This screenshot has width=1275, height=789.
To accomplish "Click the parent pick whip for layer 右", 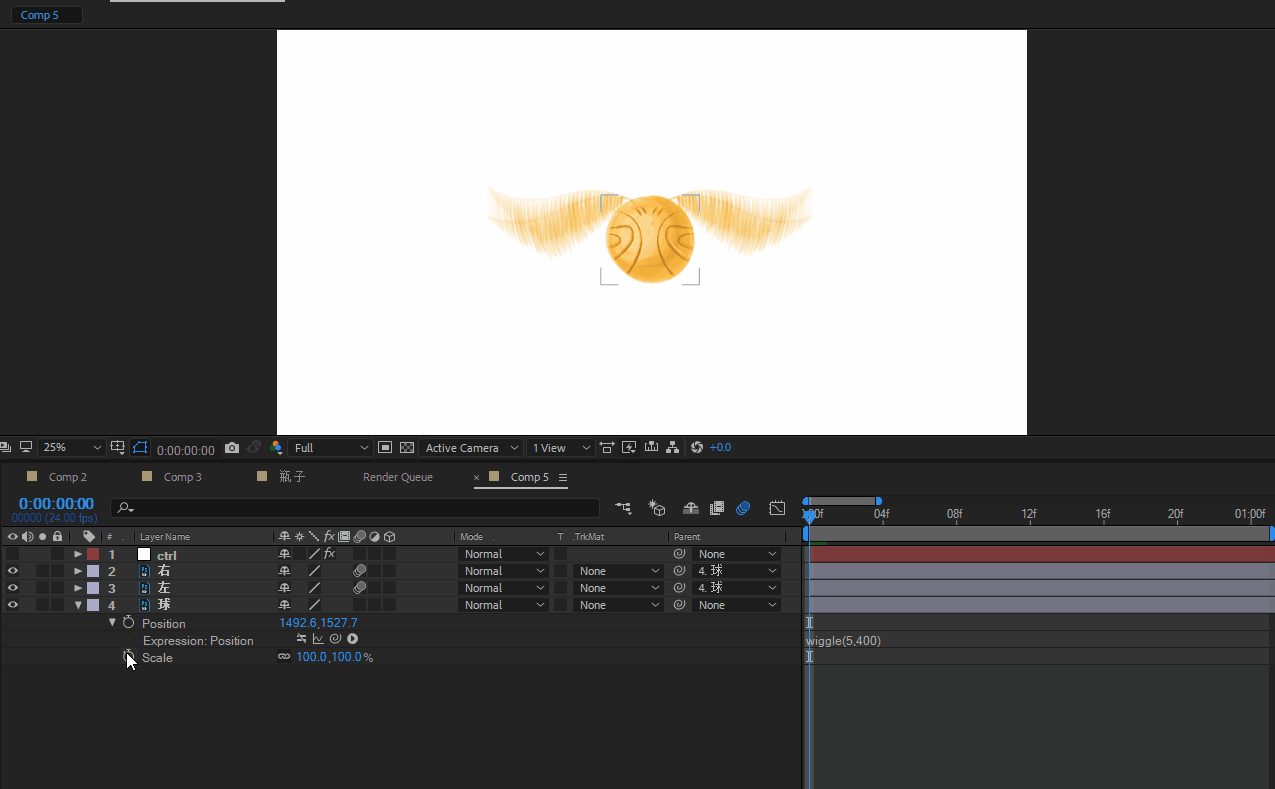I will (x=679, y=571).
